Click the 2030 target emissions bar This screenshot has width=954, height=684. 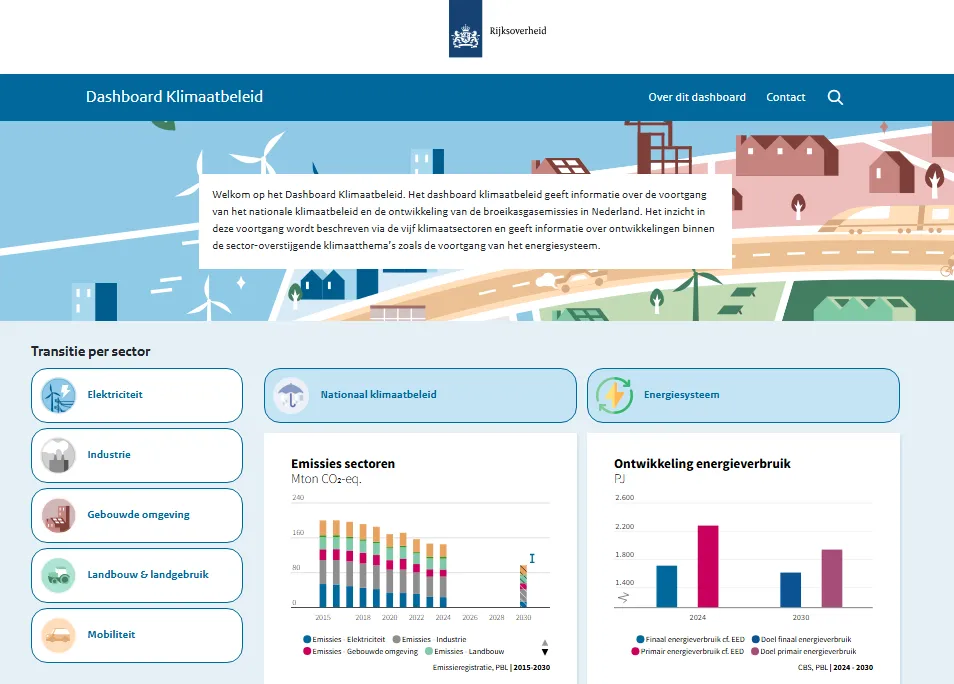[523, 586]
